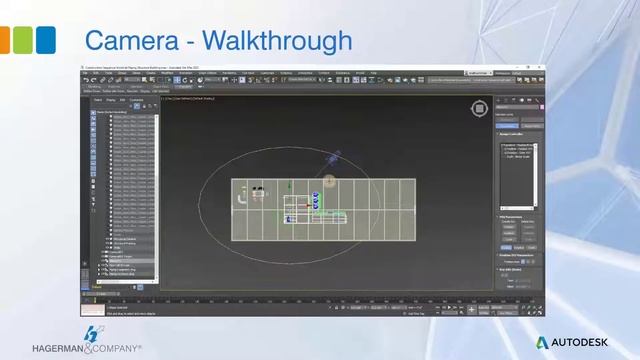Toggle the Selection Lock in status bar

click(337, 307)
